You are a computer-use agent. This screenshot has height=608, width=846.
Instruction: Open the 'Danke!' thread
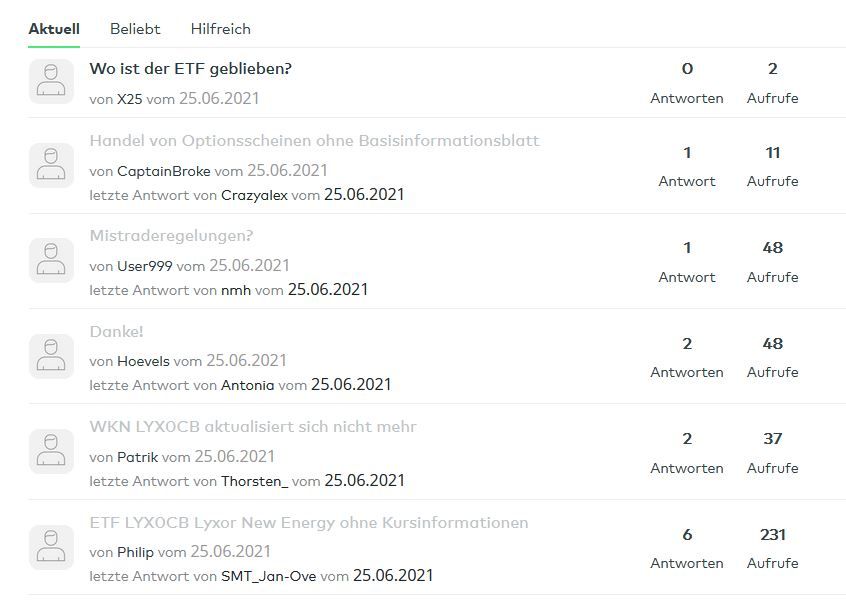tap(117, 332)
